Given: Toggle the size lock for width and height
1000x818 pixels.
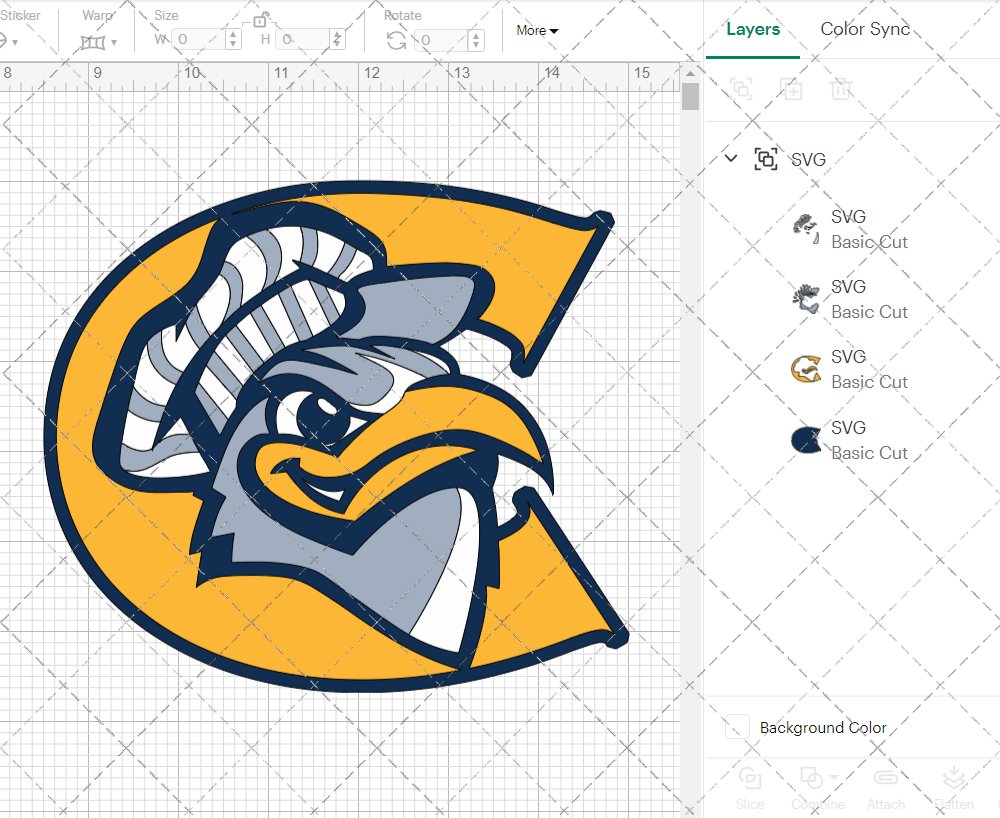Looking at the screenshot, I should coord(261,19).
